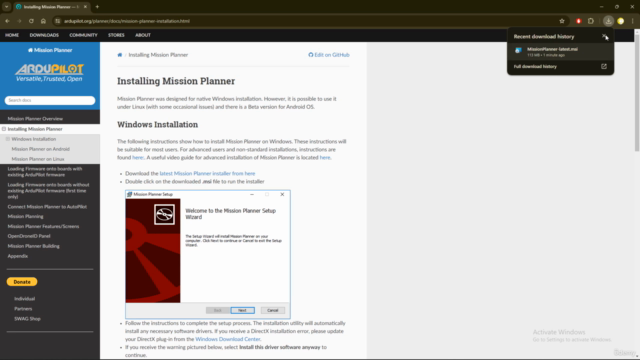Open latest Mission Planner installer link

pos(207,173)
